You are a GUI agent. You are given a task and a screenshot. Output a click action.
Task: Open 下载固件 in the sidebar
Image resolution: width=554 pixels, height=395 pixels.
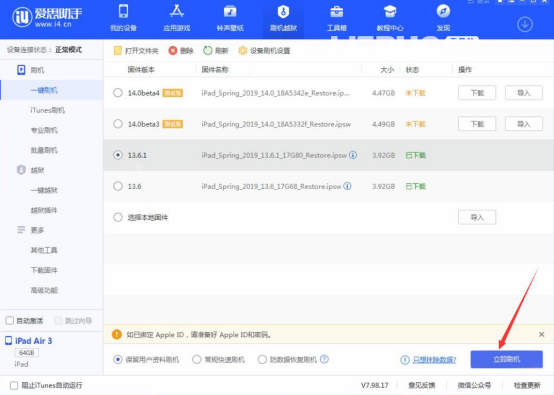44,270
